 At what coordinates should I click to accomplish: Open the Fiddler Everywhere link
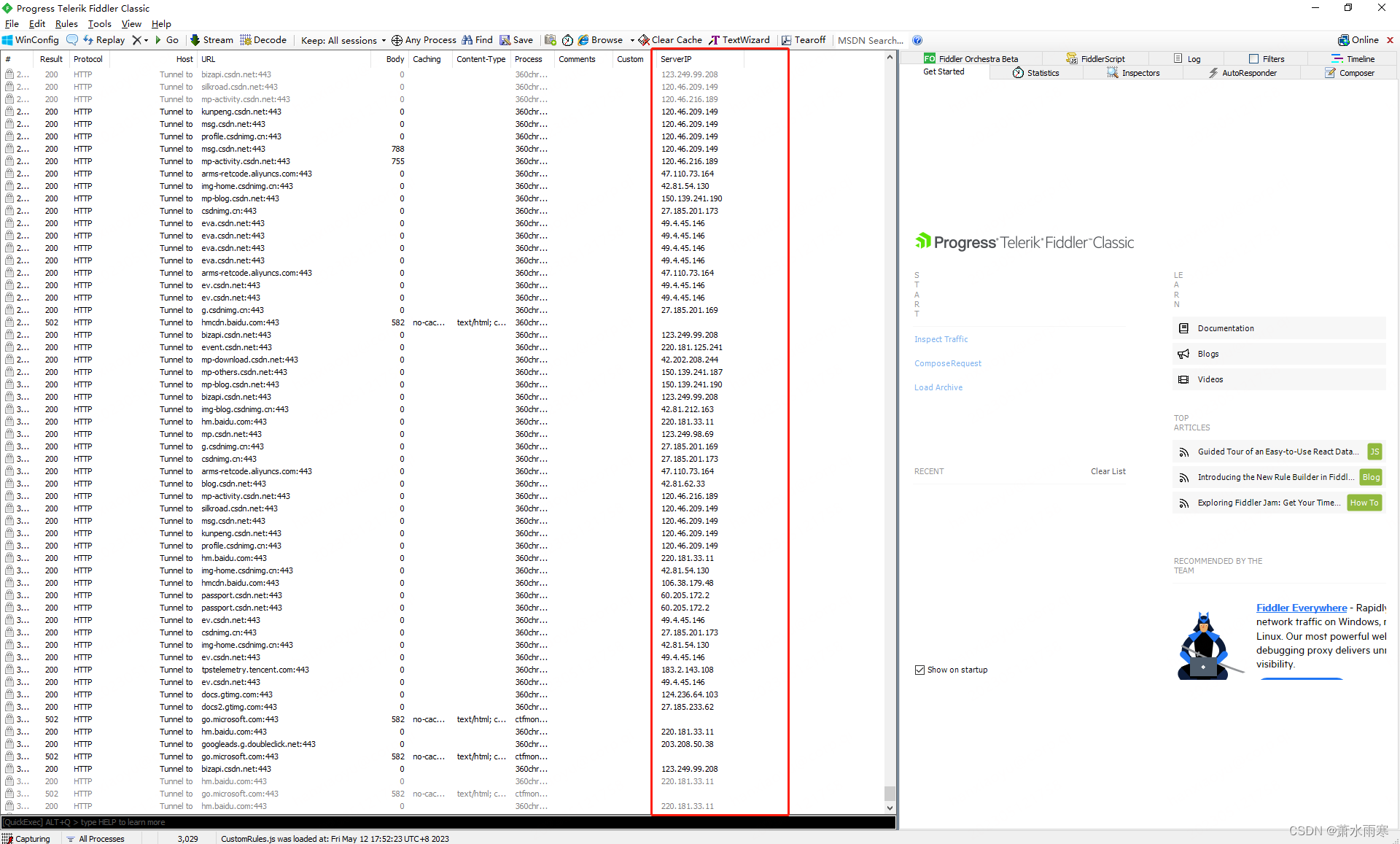point(1301,607)
